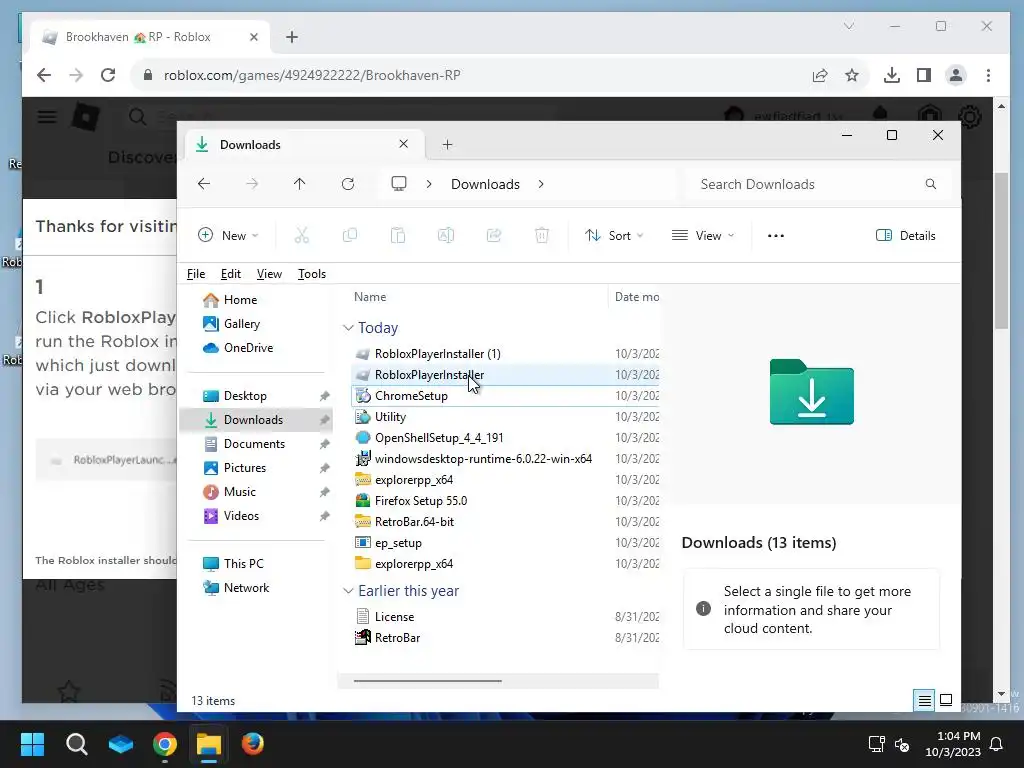Image resolution: width=1024 pixels, height=768 pixels.
Task: Select the Brookhaven RP Roblox tab
Action: click(150, 37)
